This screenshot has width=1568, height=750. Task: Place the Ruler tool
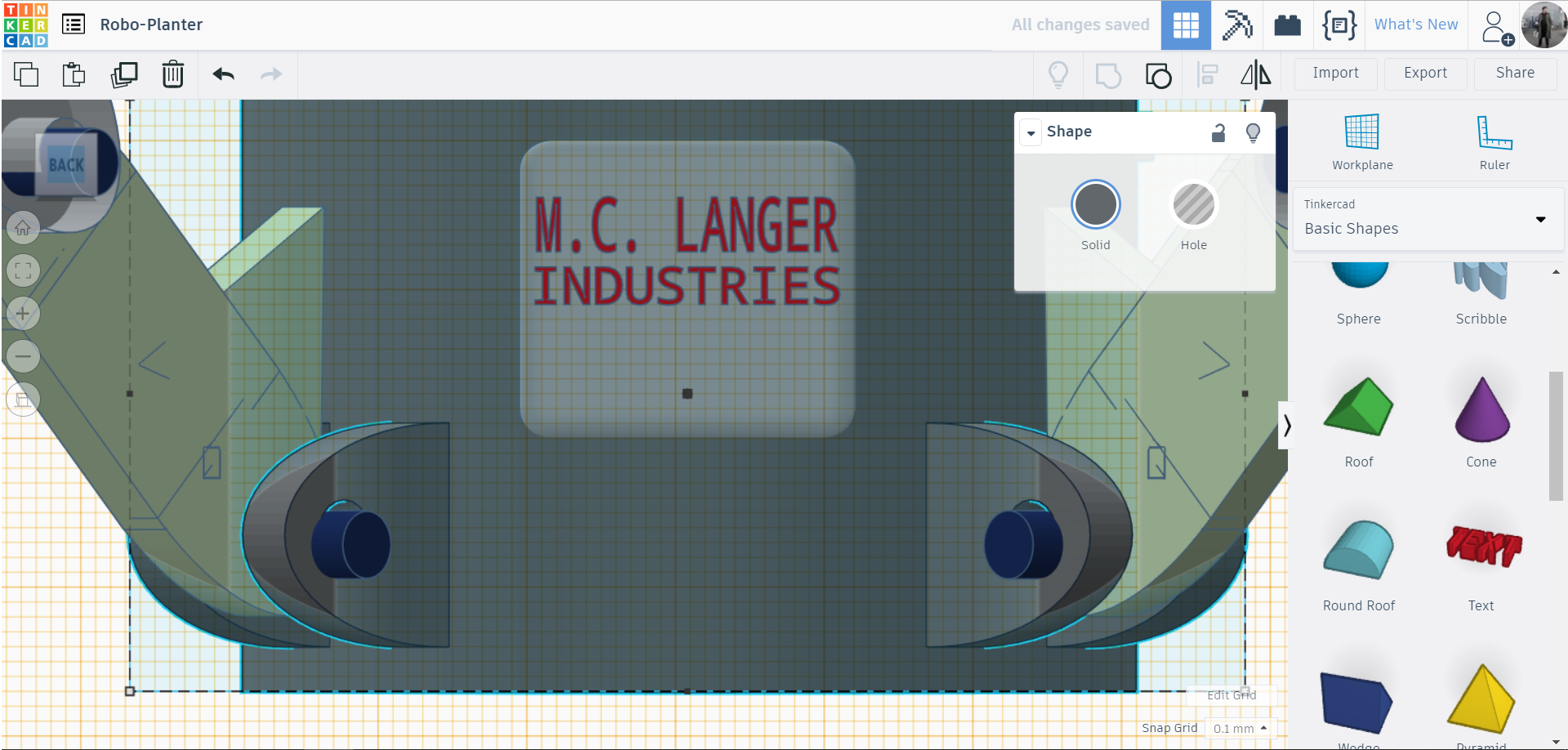point(1494,142)
